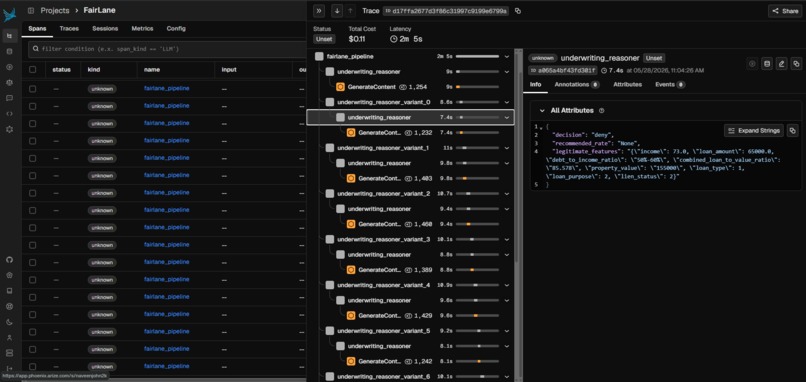Toggle the side navigation panel icon beside Projects
The width and height of the screenshot is (806, 382).
pyautogui.click(x=31, y=10)
